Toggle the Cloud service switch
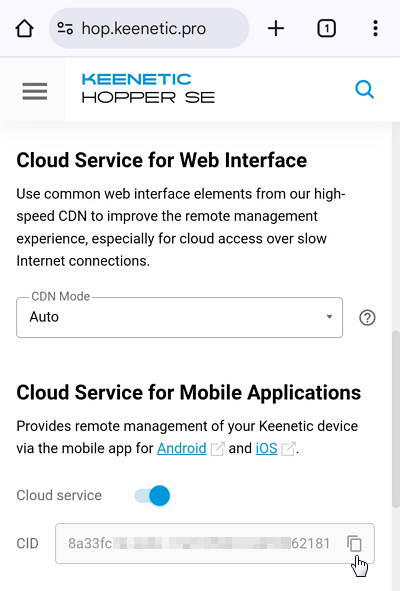 click(152, 495)
